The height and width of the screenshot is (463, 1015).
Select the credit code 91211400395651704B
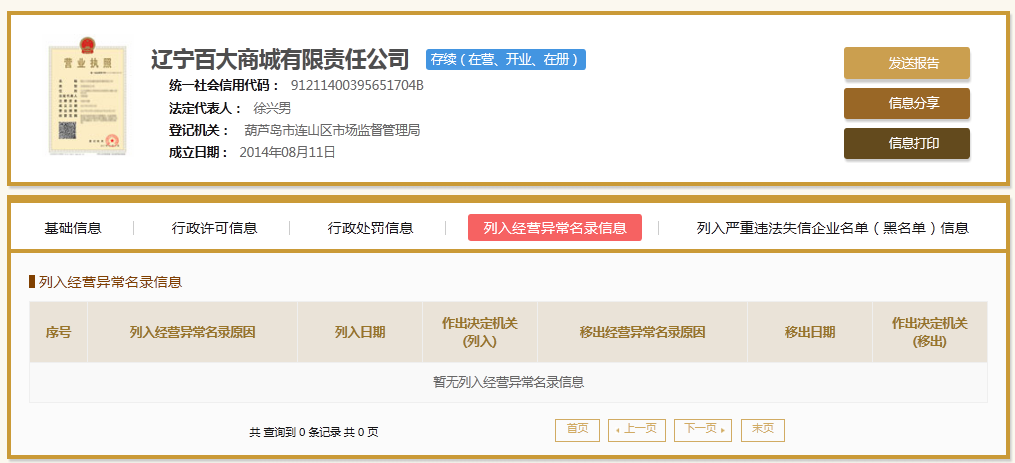click(x=357, y=85)
